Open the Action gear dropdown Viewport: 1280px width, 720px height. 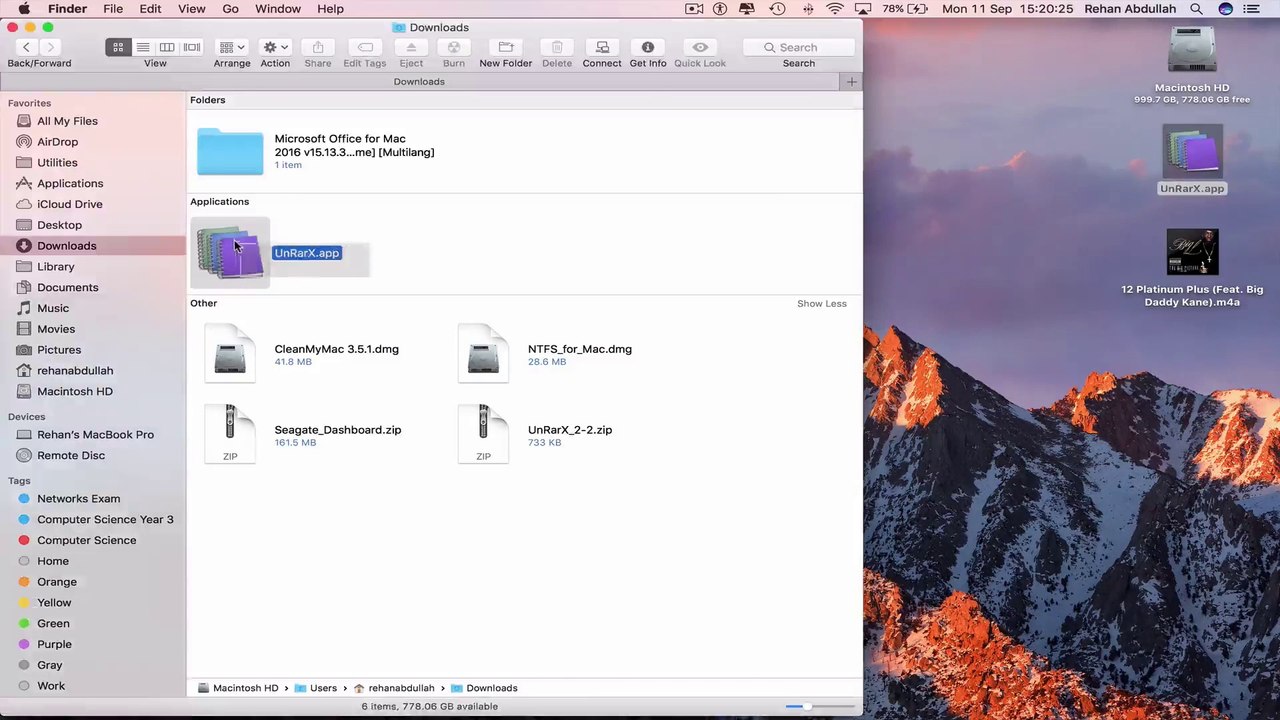(275, 47)
